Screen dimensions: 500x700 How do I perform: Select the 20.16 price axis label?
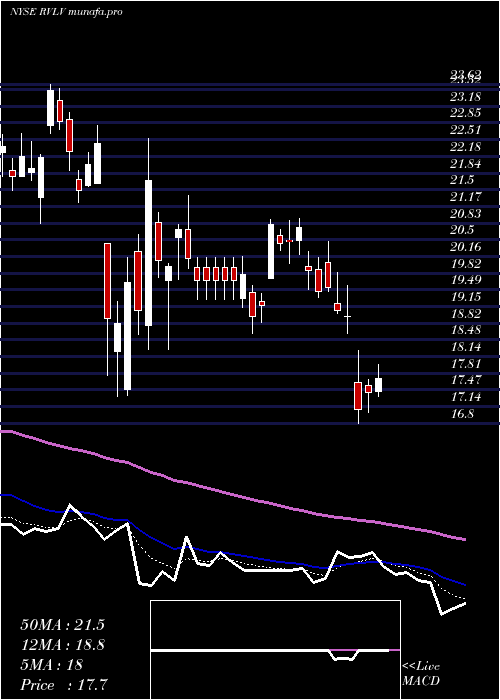[465, 247]
